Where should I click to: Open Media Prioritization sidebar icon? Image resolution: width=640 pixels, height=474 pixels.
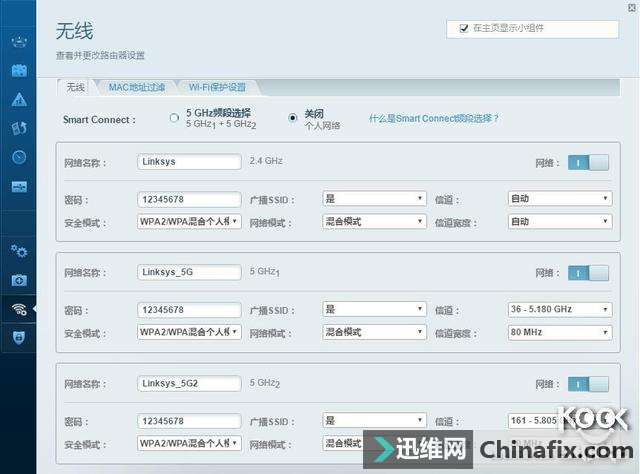[x=19, y=128]
